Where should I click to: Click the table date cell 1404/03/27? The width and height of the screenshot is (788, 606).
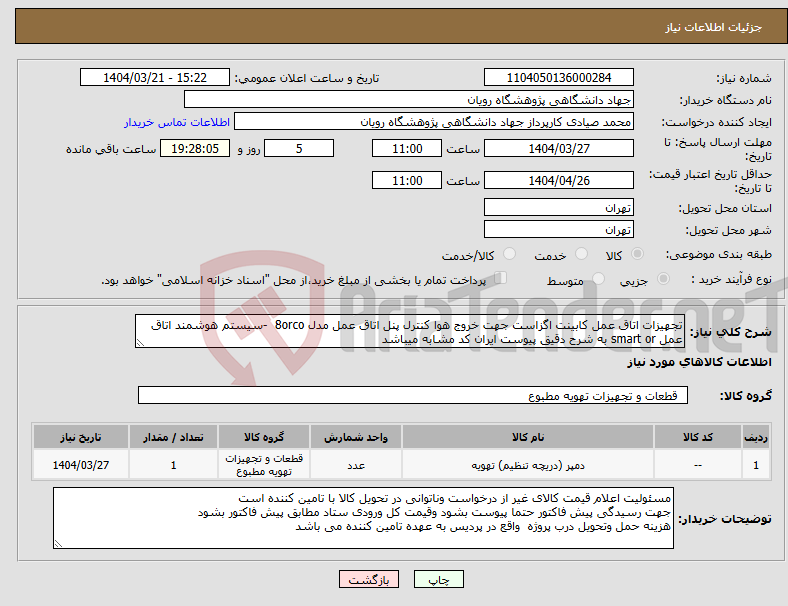[x=81, y=465]
